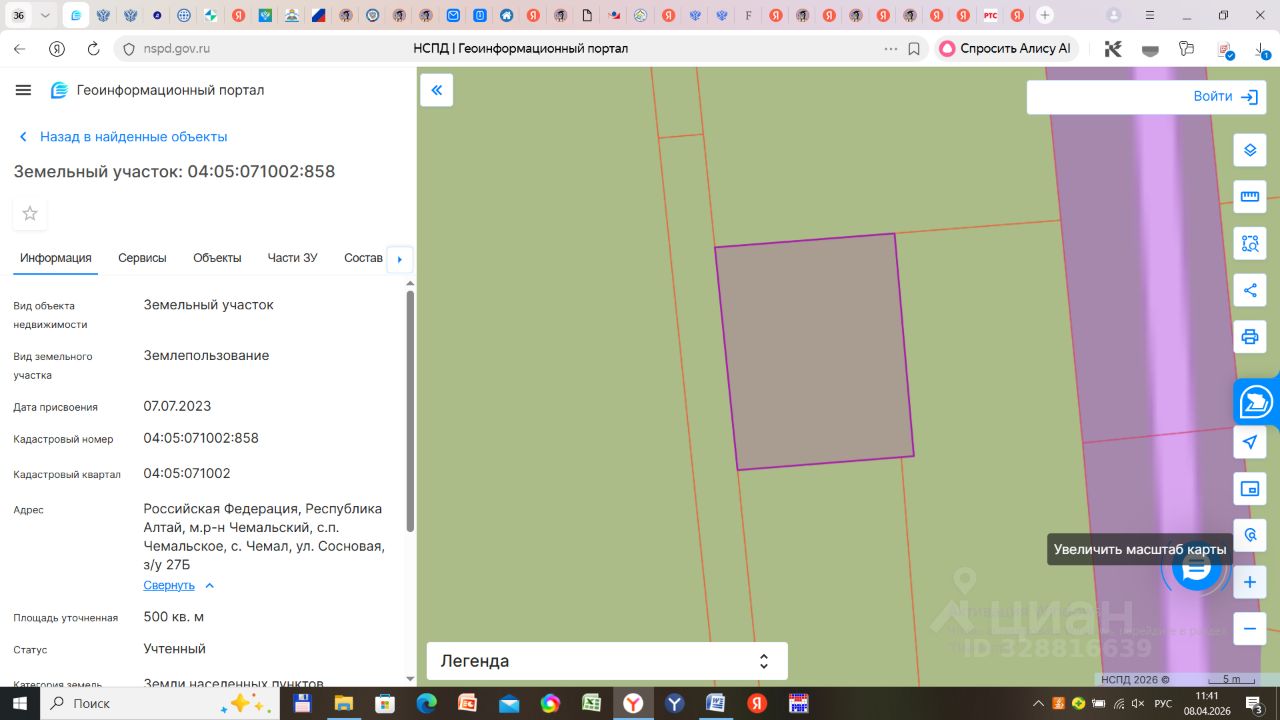The image size is (1280, 720).
Task: Open the blue assistant side widget
Action: (1256, 402)
